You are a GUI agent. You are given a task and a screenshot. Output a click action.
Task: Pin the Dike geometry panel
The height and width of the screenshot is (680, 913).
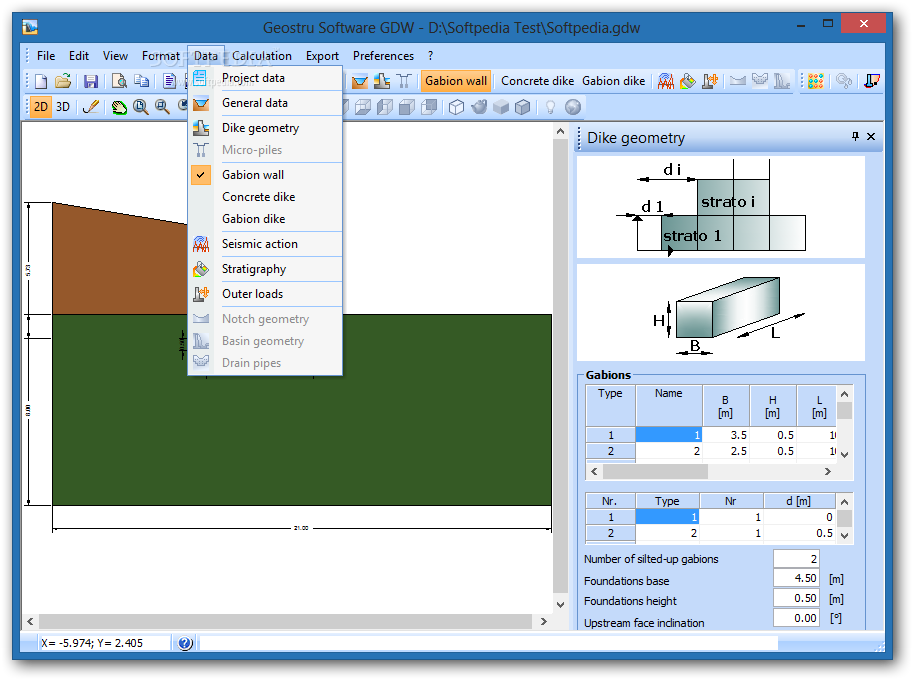(x=855, y=136)
